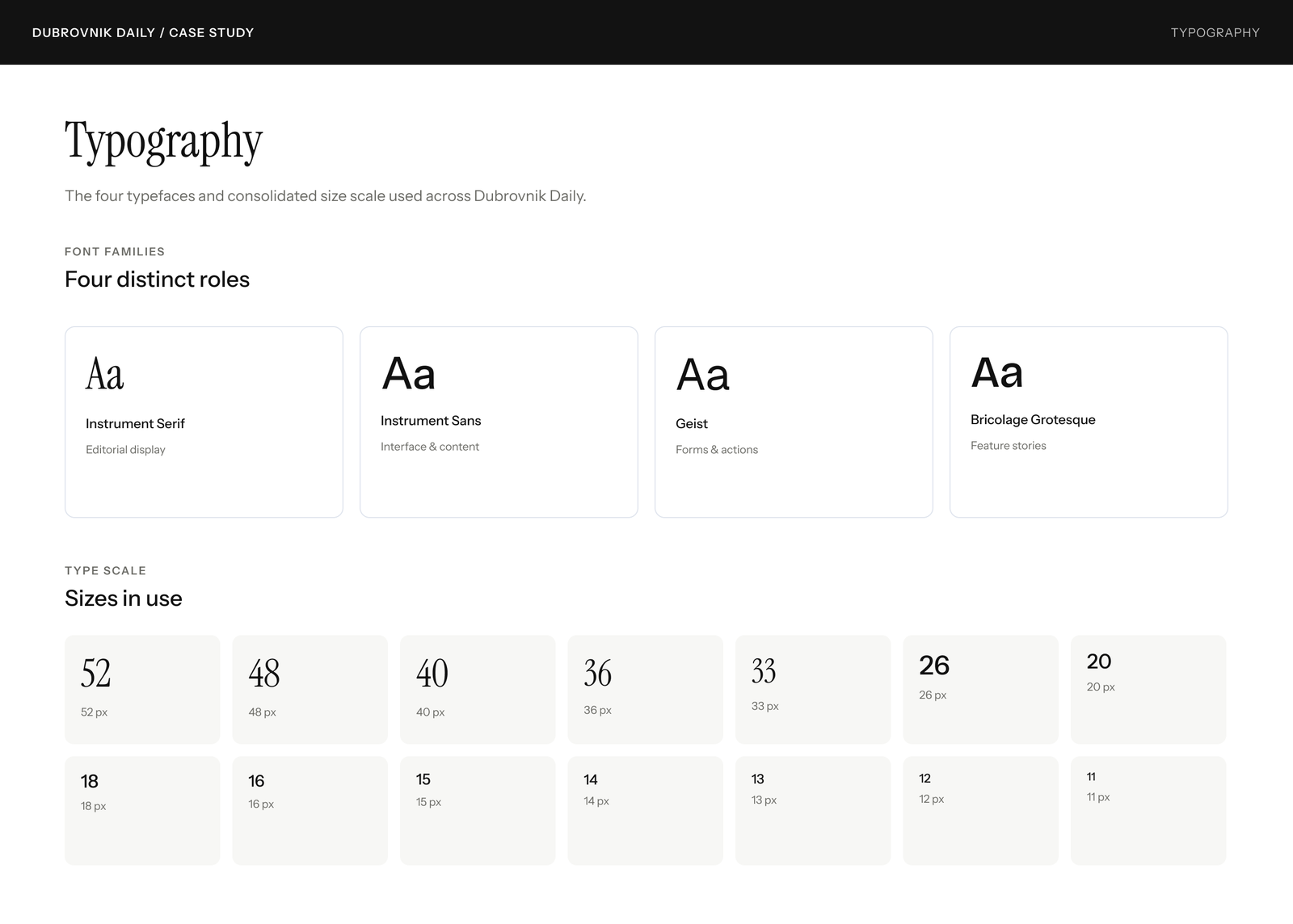Click the Aa sample in Instrument Serif card
The image size is (1293, 924).
(105, 374)
